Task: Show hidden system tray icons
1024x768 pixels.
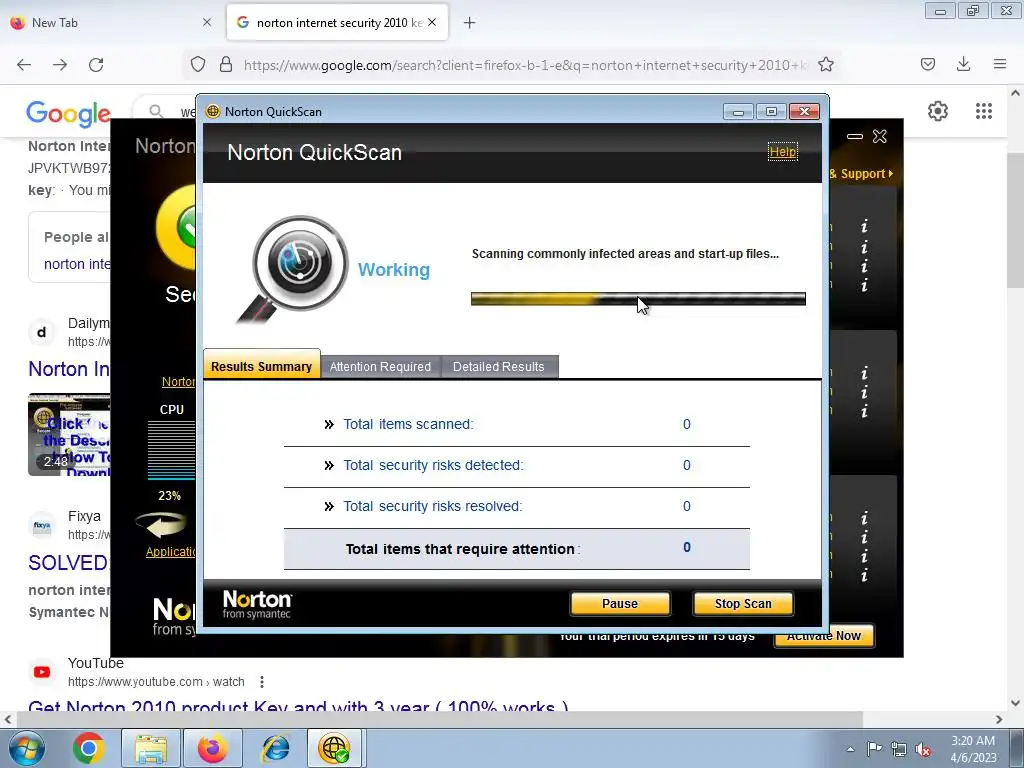Action: [850, 749]
